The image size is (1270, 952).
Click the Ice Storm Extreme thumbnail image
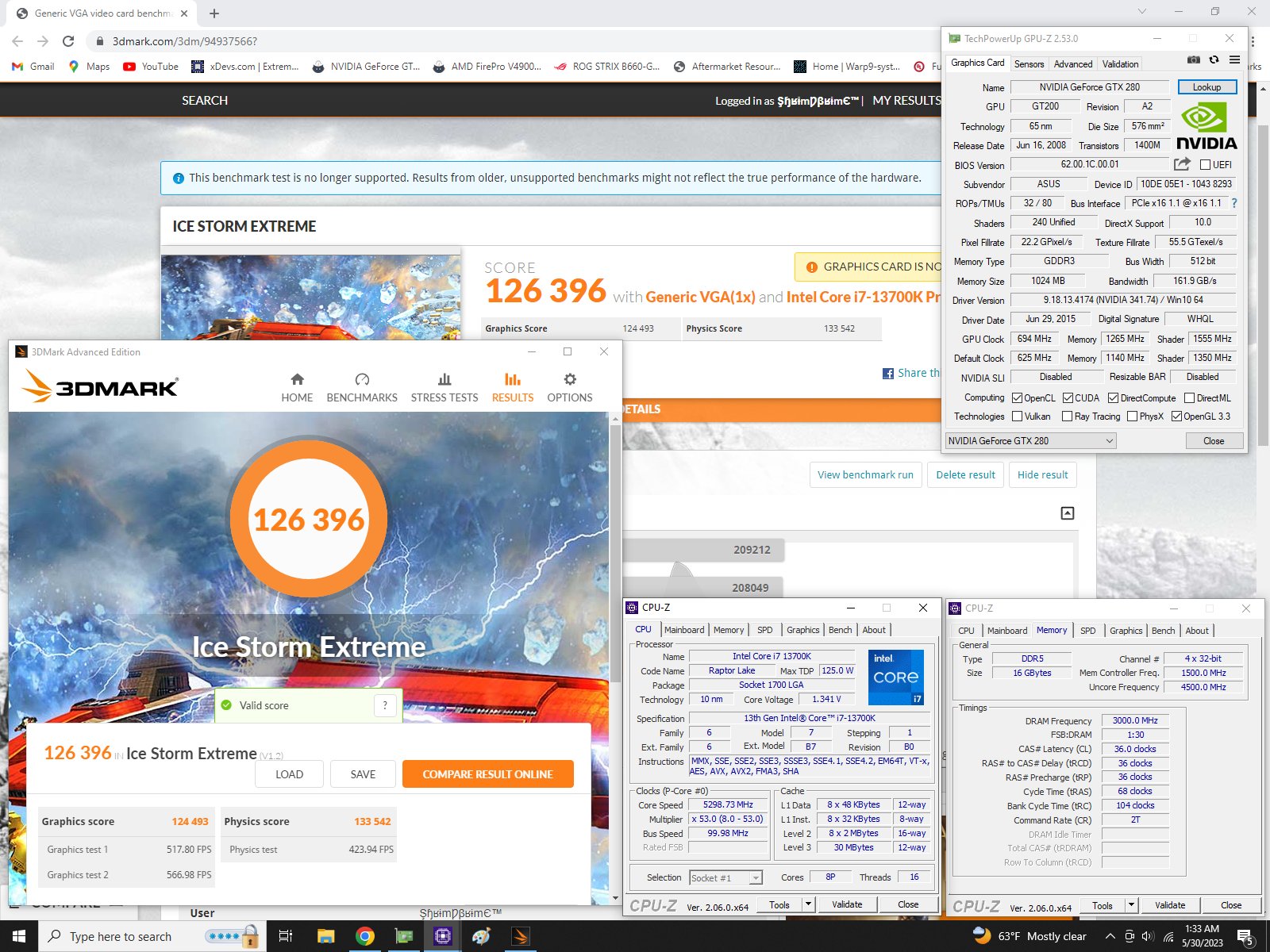tap(310, 297)
